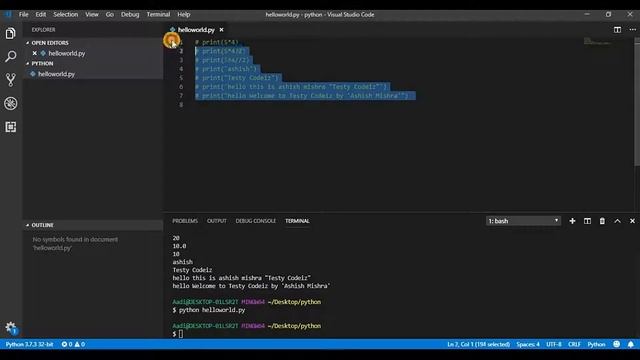Click Ln 7, Col 1 cursor position
Image resolution: width=640 pixels, height=360 pixels.
pyautogui.click(x=478, y=344)
